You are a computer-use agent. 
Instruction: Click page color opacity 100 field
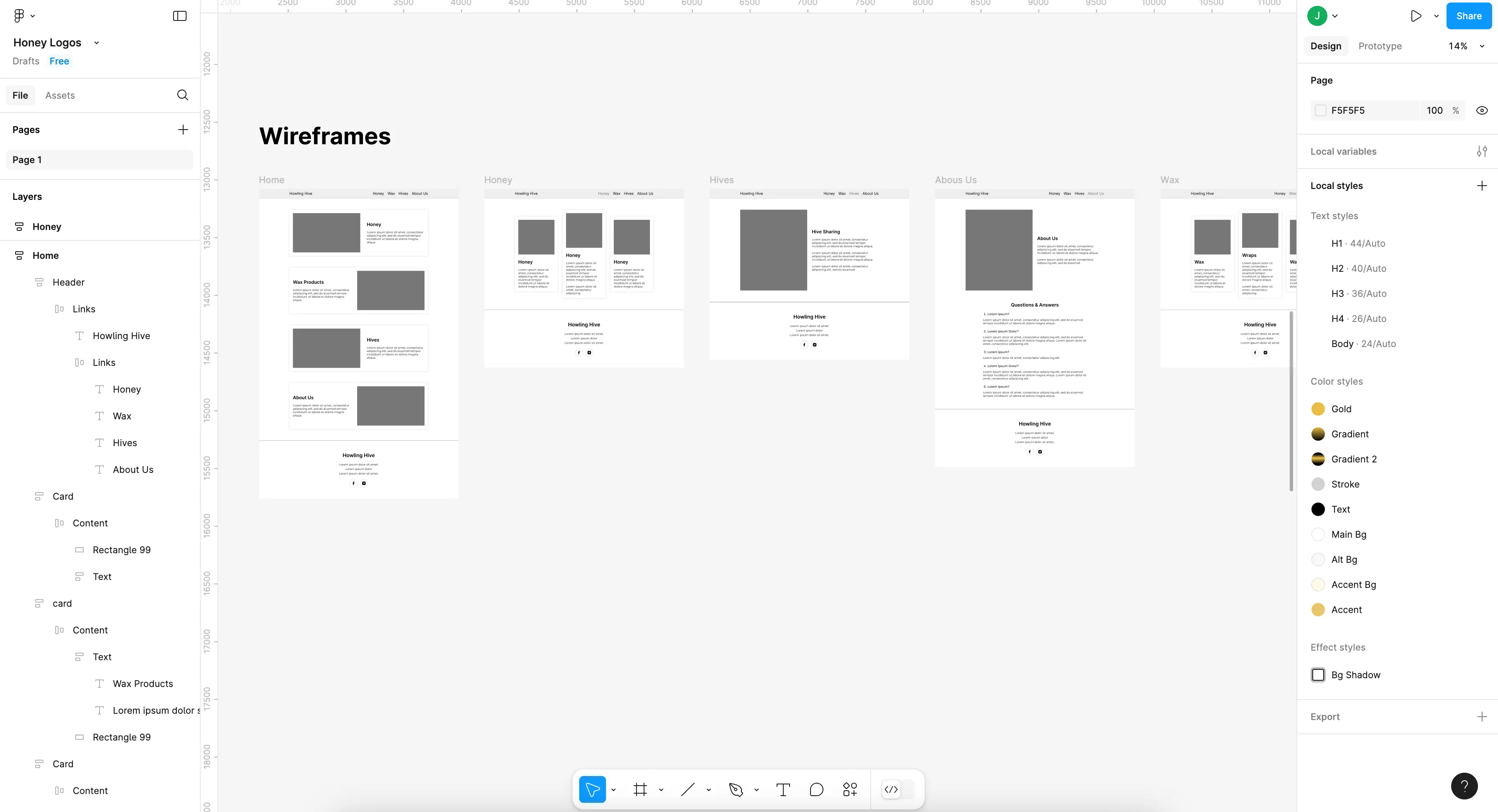[x=1434, y=110]
